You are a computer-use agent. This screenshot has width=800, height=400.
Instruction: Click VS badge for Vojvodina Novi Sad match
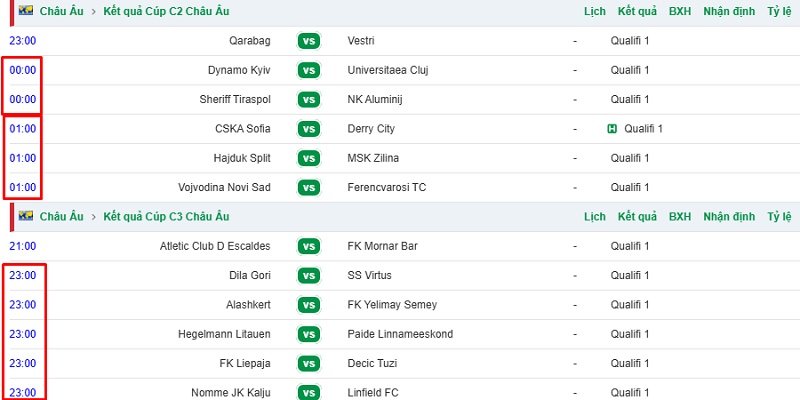[x=309, y=188]
